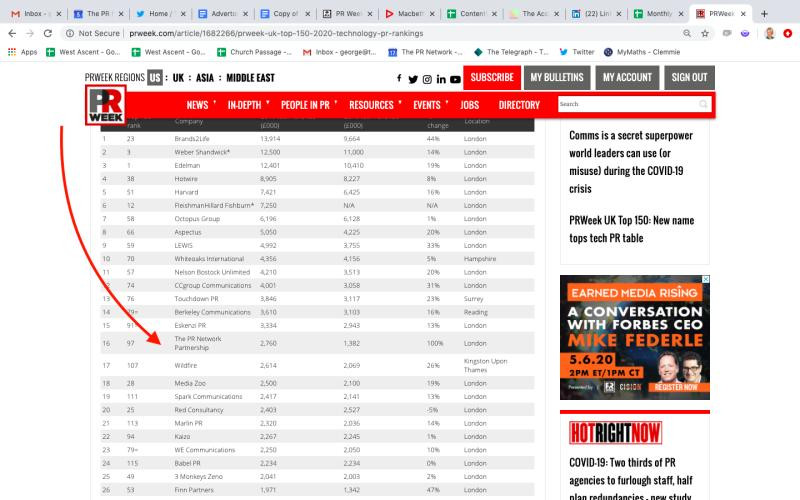
Task: Click the Earned Media Rising ad banner
Action: 635,337
